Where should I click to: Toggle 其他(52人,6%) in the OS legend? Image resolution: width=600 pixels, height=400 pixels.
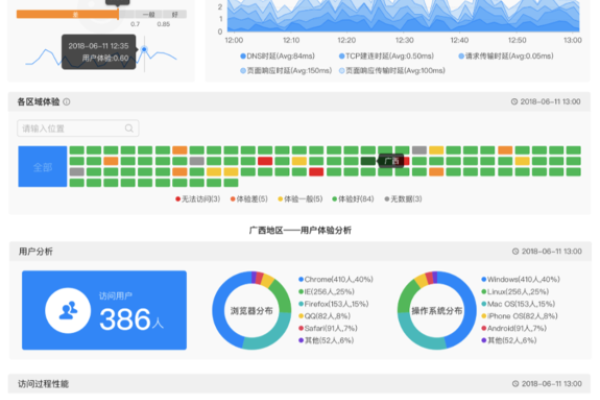509,340
